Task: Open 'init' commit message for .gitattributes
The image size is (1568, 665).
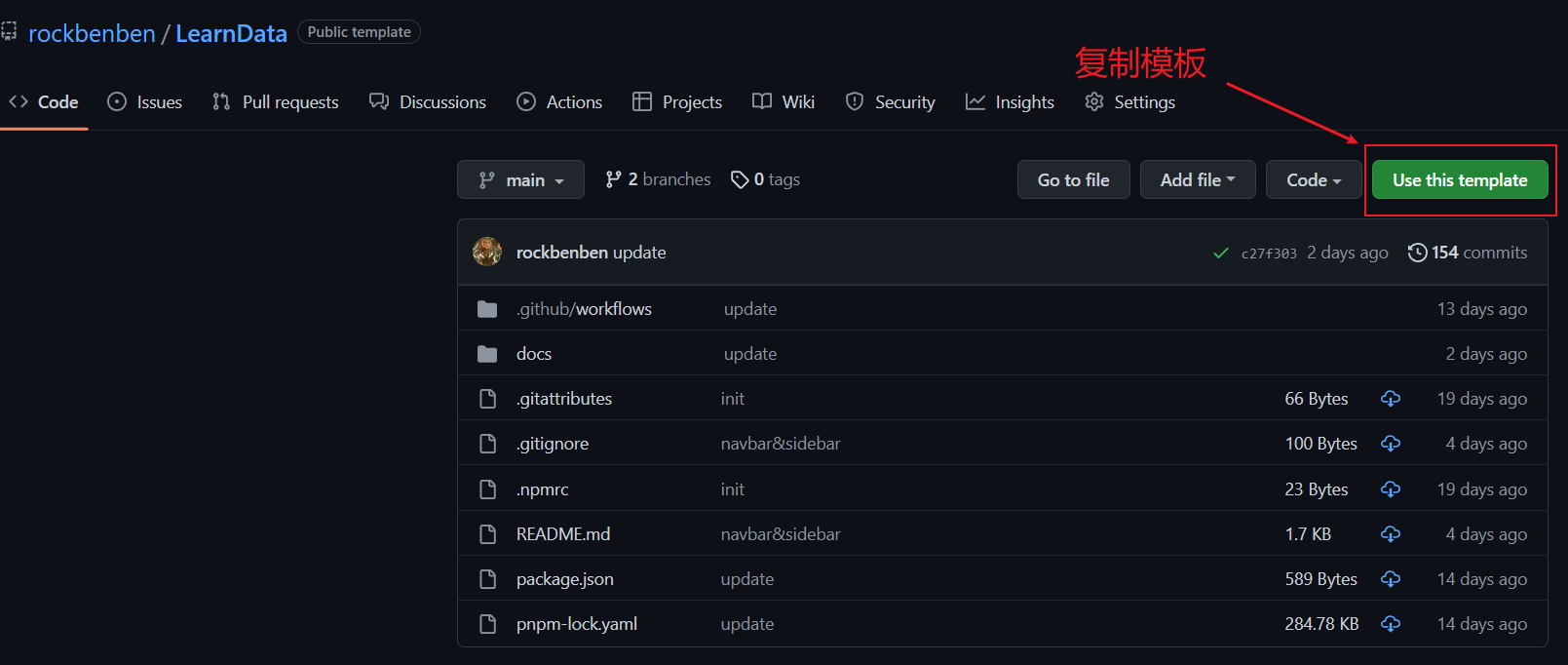Action: [733, 398]
